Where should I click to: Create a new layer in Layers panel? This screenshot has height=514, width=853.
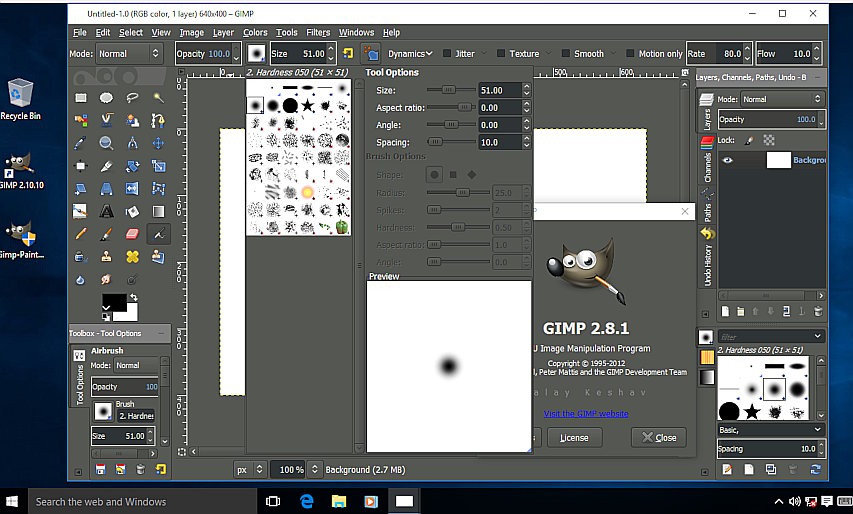pyautogui.click(x=725, y=311)
